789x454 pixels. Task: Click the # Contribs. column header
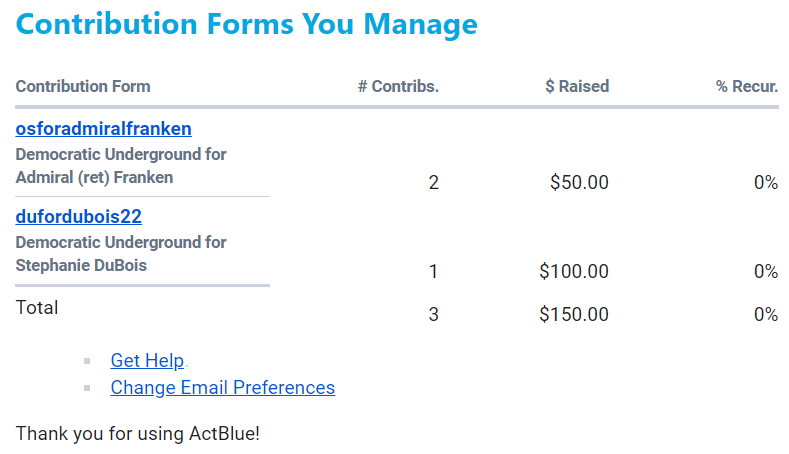[398, 87]
